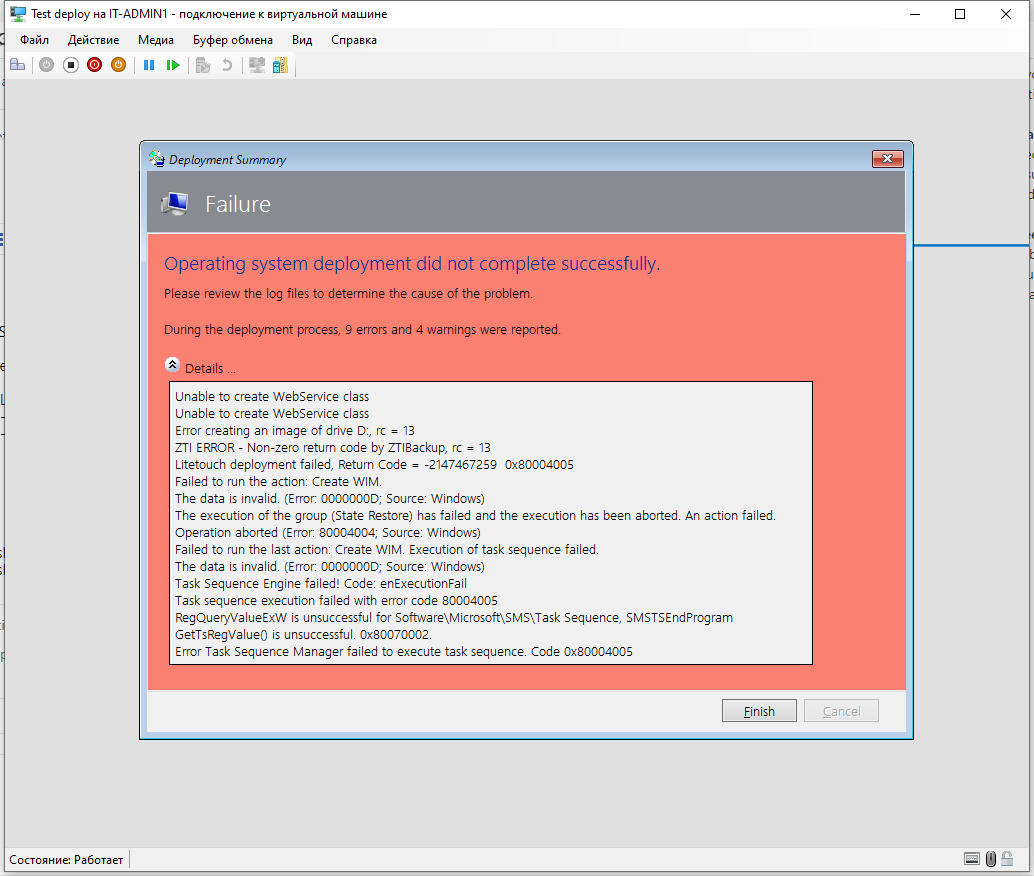Open the Буфер обмена menu
Screen dimensions: 1034x876
tap(233, 40)
